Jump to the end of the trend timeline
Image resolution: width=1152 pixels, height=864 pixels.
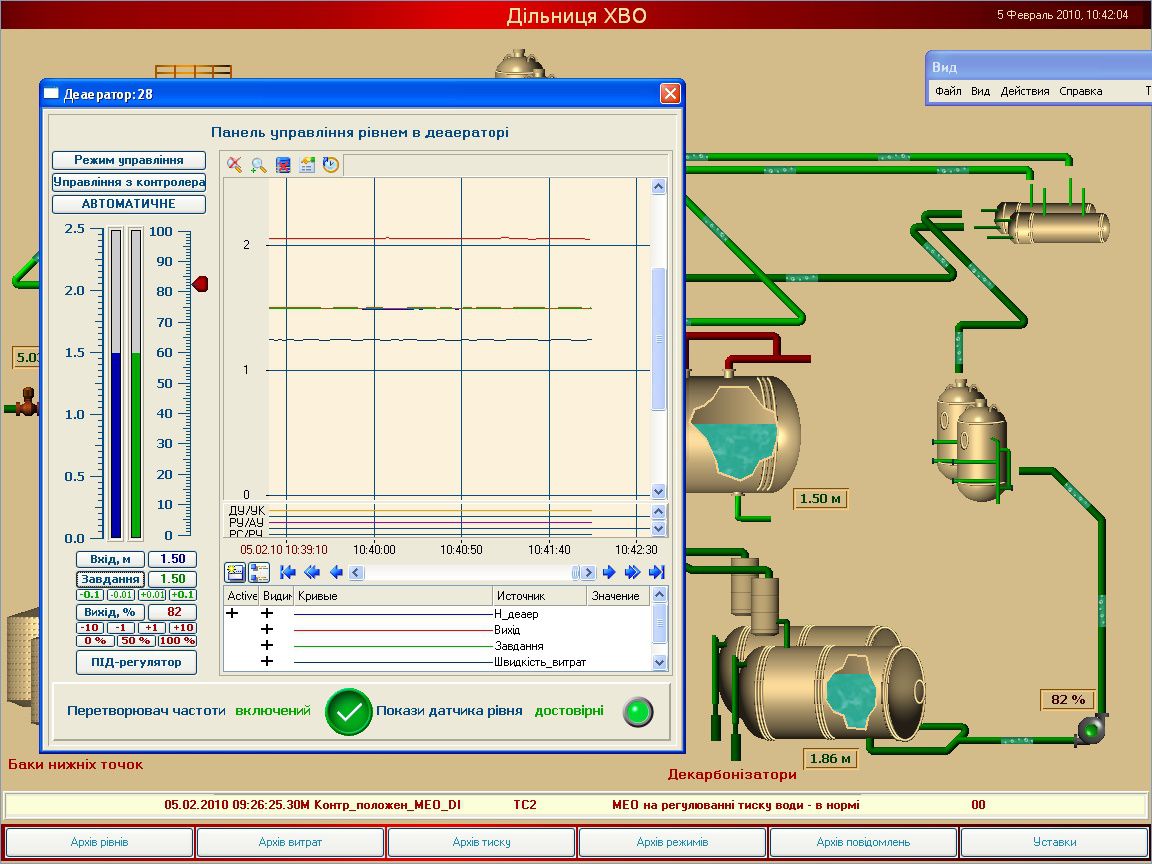click(656, 573)
